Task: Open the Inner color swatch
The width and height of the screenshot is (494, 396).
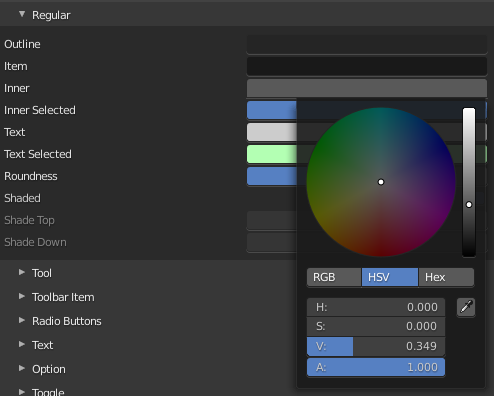Action: pyautogui.click(x=367, y=88)
